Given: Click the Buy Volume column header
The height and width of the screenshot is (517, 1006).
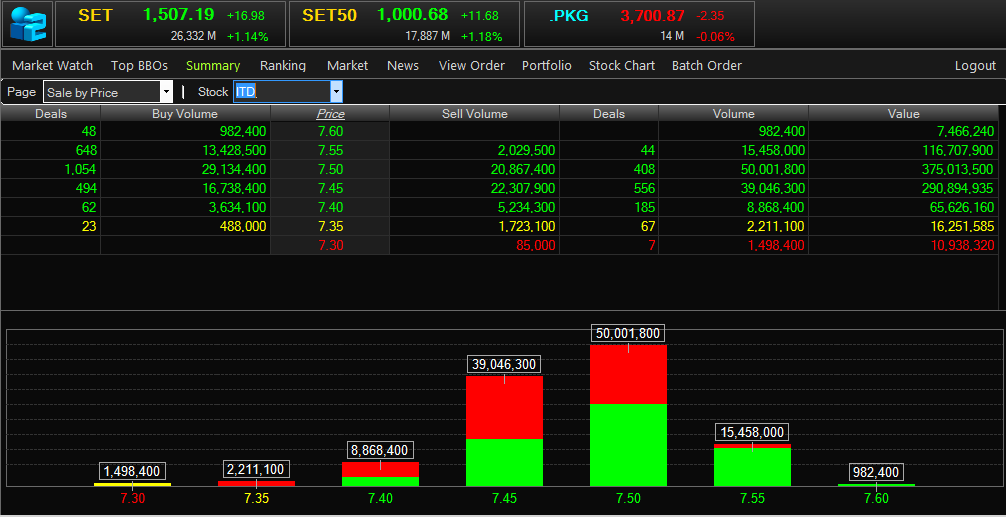Looking at the screenshot, I should pyautogui.click(x=185, y=114).
